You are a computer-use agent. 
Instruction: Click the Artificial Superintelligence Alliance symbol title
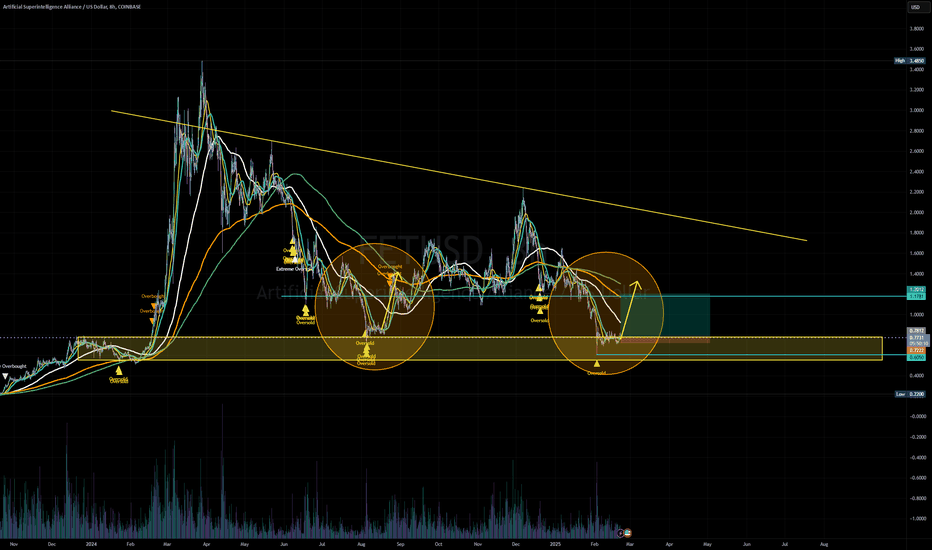coord(71,7)
